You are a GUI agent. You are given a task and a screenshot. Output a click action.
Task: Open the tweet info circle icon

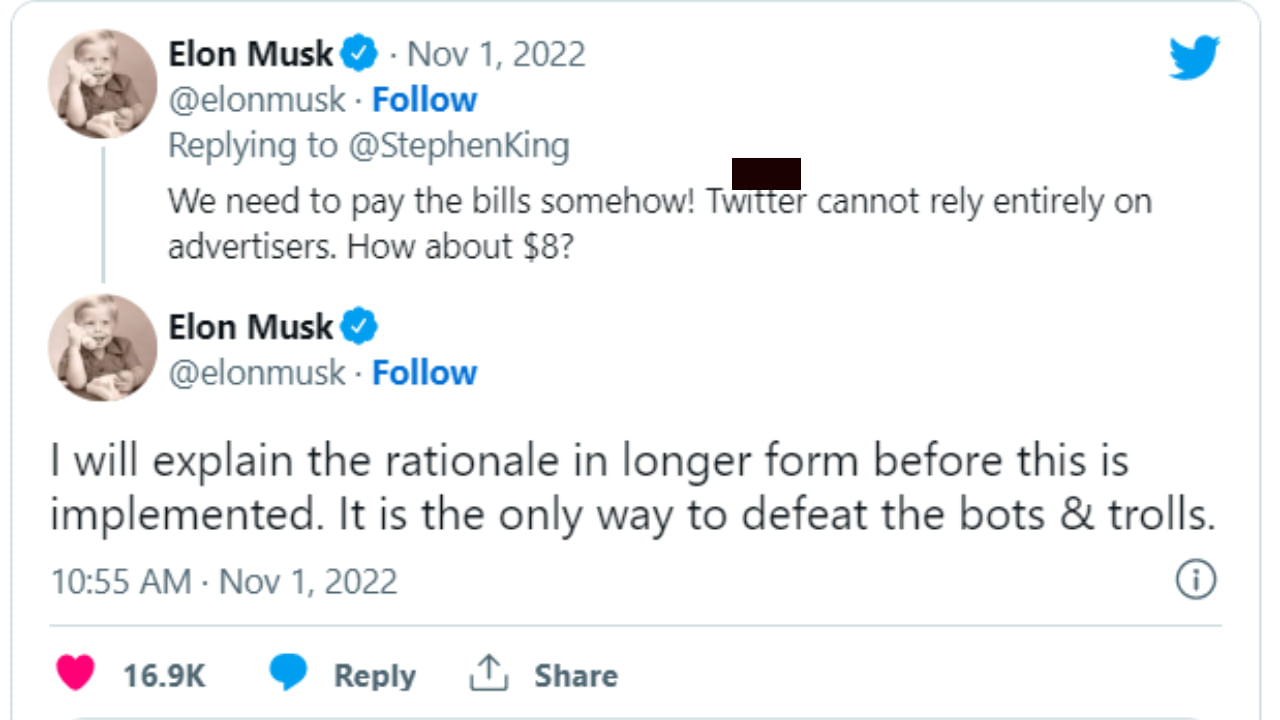tap(1195, 580)
